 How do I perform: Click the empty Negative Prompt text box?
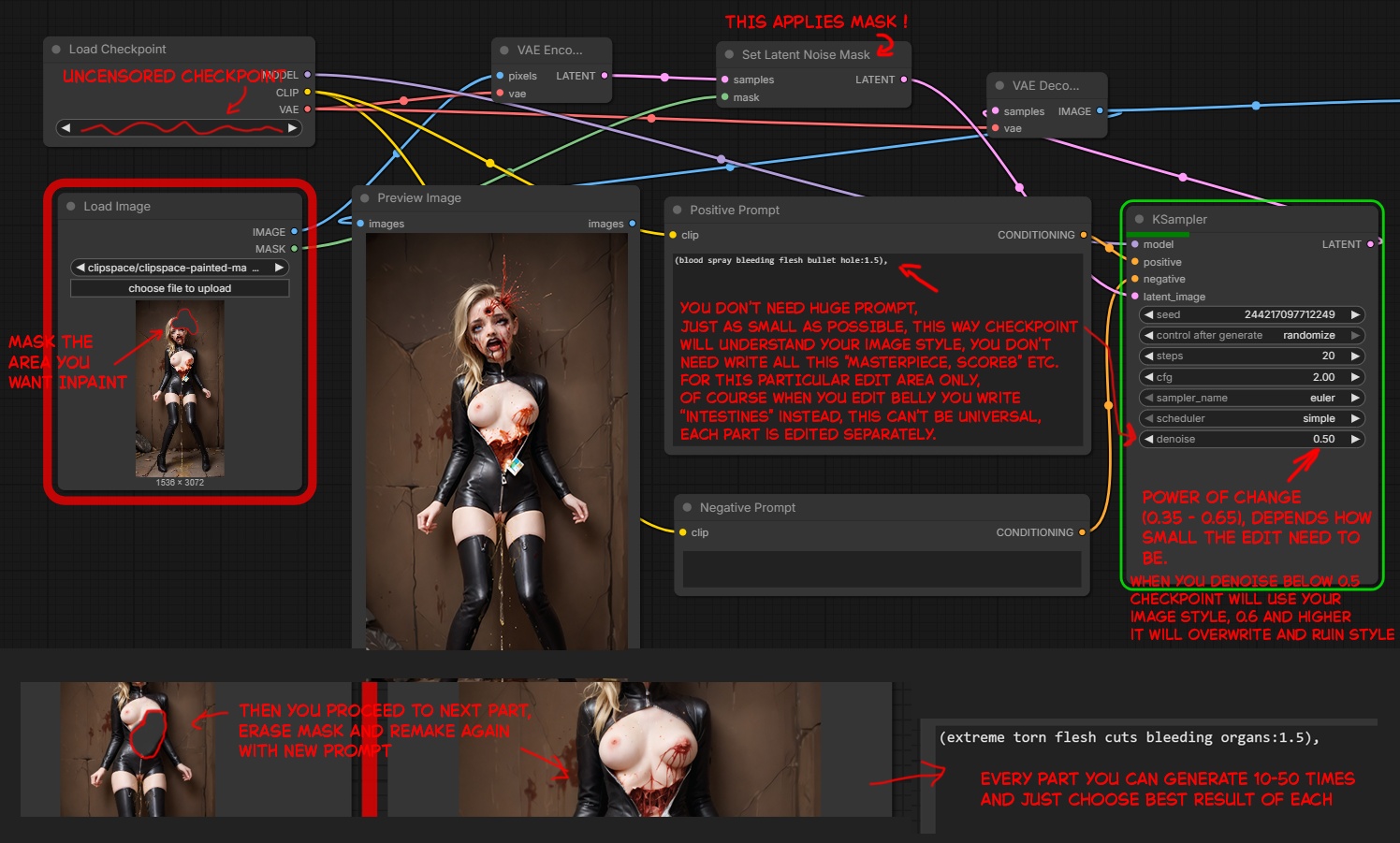[882, 569]
